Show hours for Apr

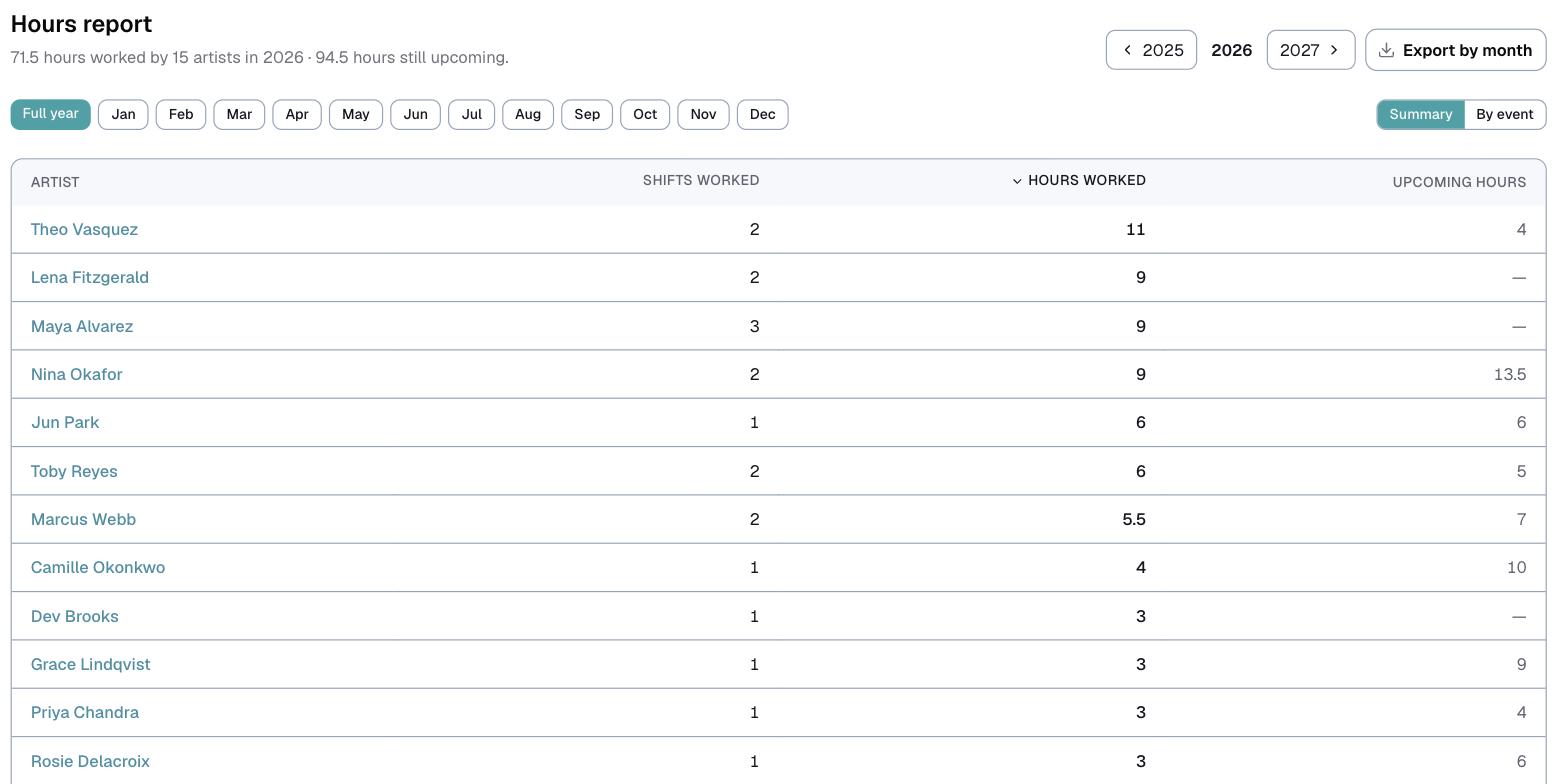[x=297, y=114]
